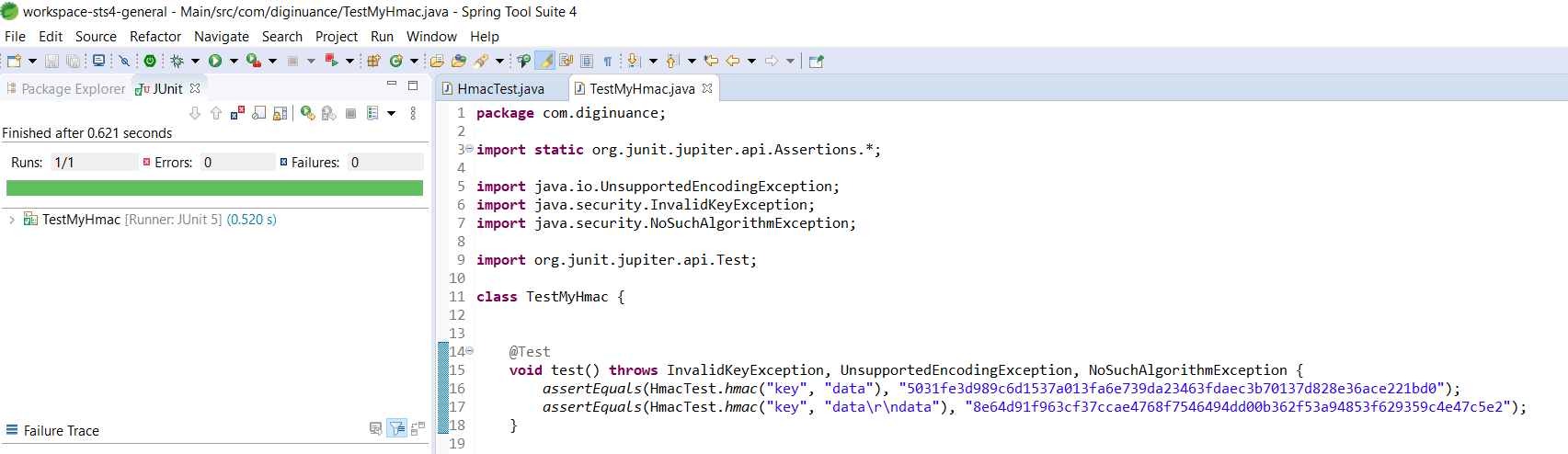The height and width of the screenshot is (454, 1568).
Task: Open the green Boot Dashboard icon
Action: pyautogui.click(x=150, y=61)
